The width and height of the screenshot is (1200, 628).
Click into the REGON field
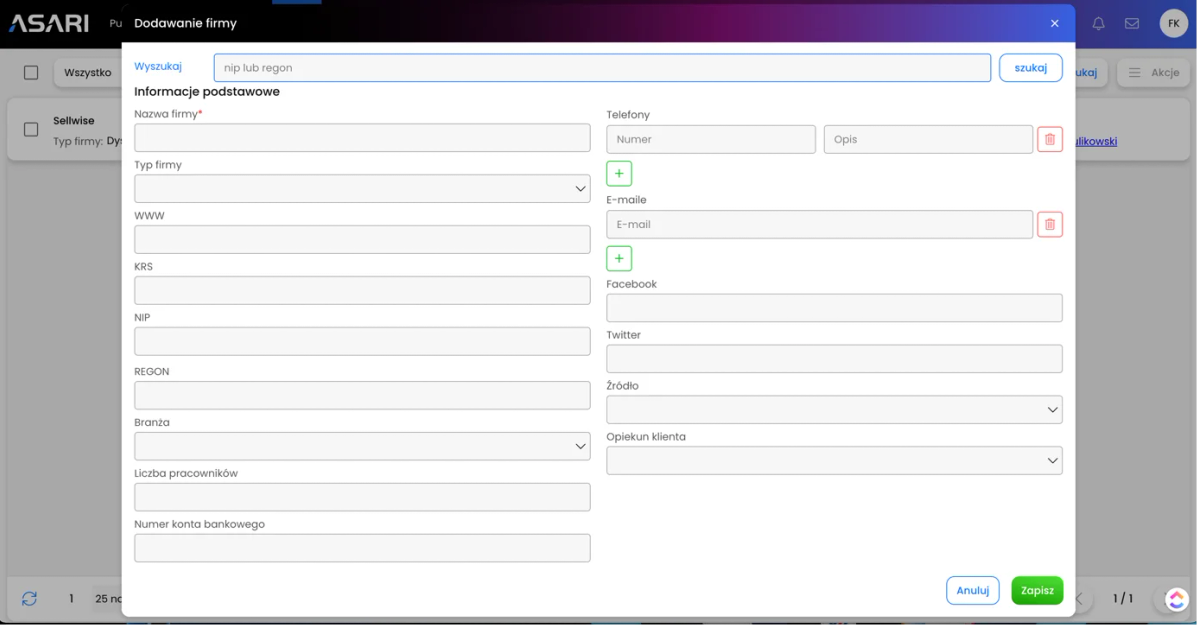pos(362,395)
